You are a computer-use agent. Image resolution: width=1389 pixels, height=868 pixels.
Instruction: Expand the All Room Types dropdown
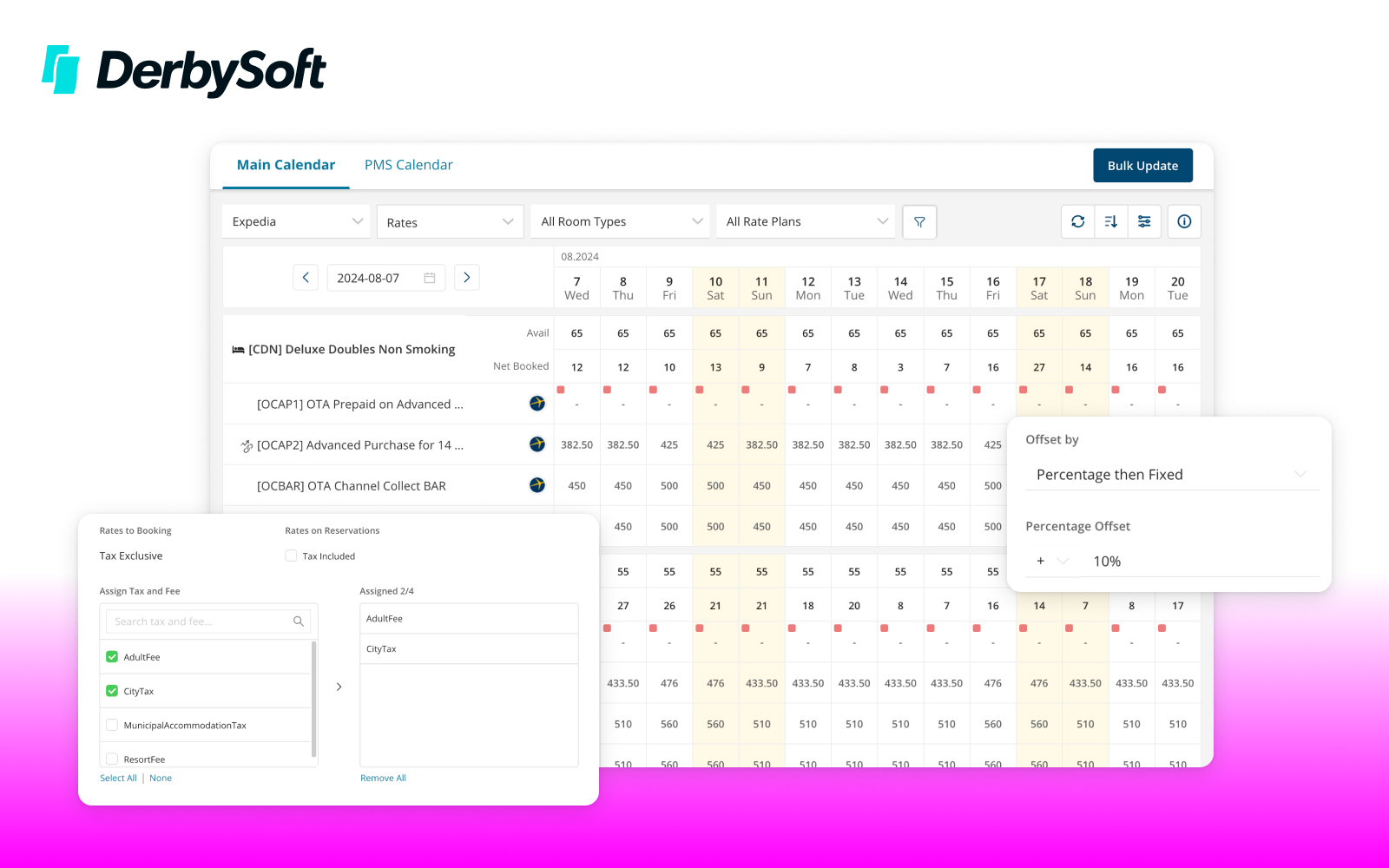coord(620,221)
